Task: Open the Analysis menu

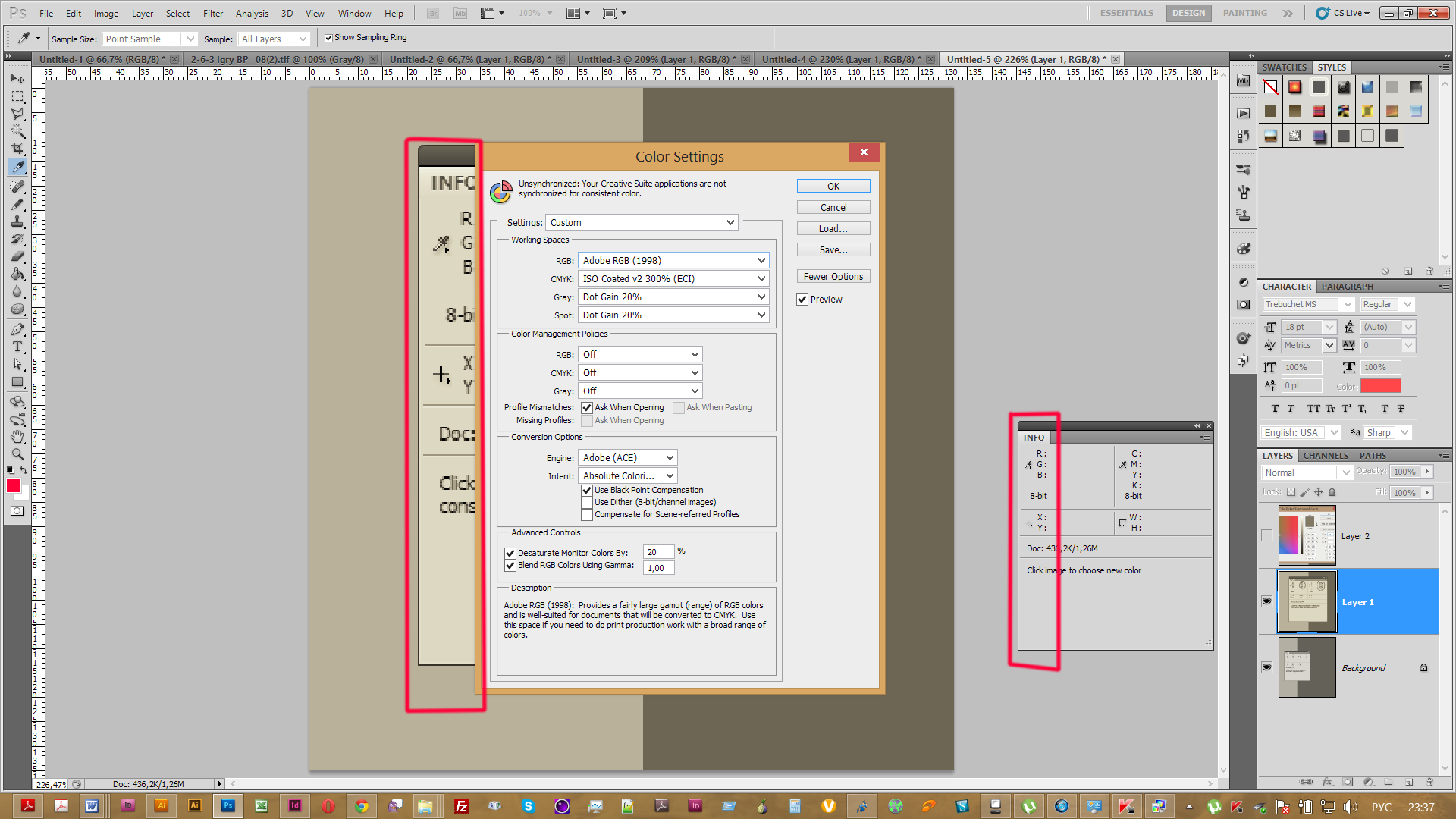Action: point(252,13)
